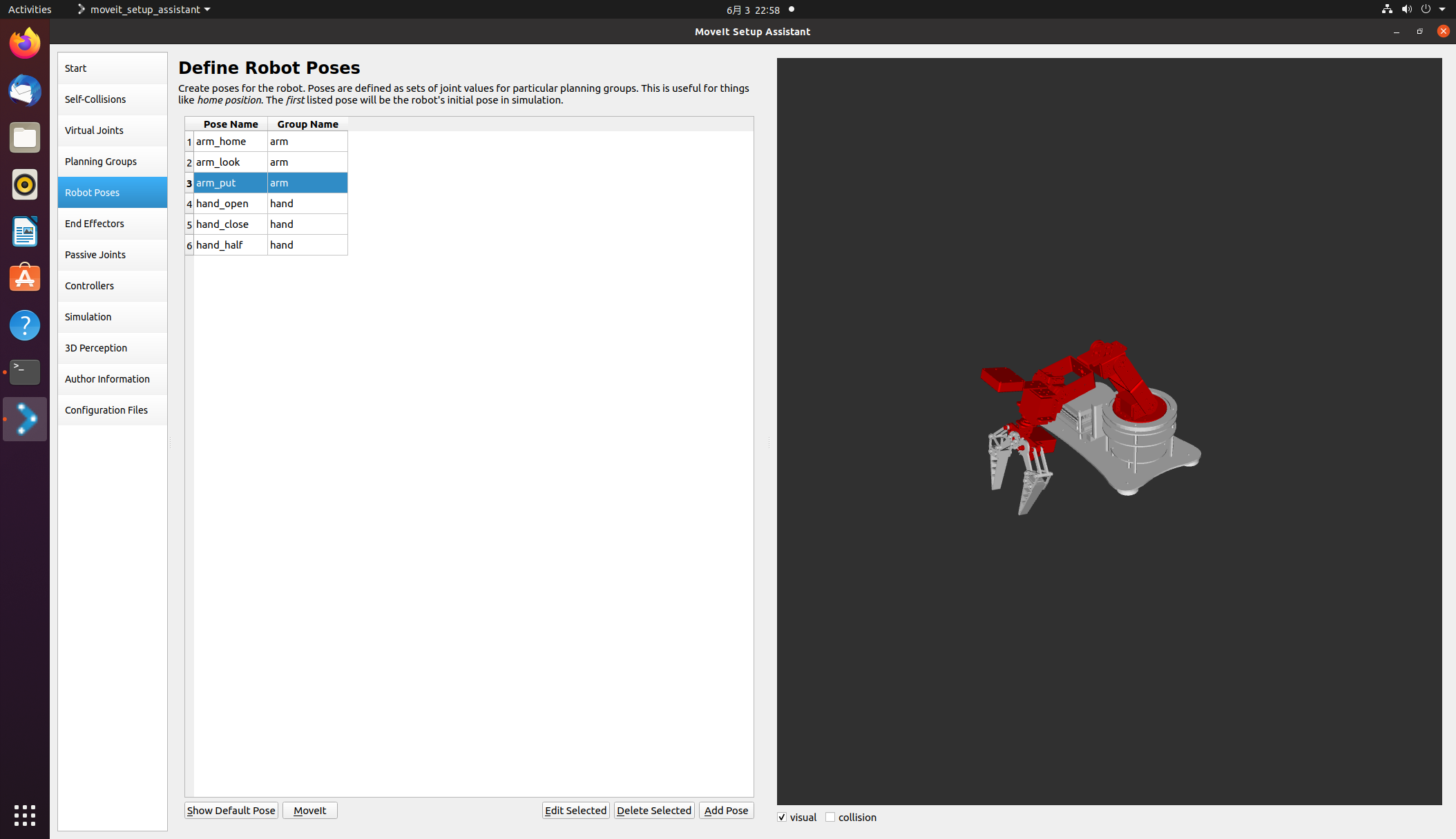The height and width of the screenshot is (839, 1456).
Task: Show Applications grid button
Action: (25, 815)
